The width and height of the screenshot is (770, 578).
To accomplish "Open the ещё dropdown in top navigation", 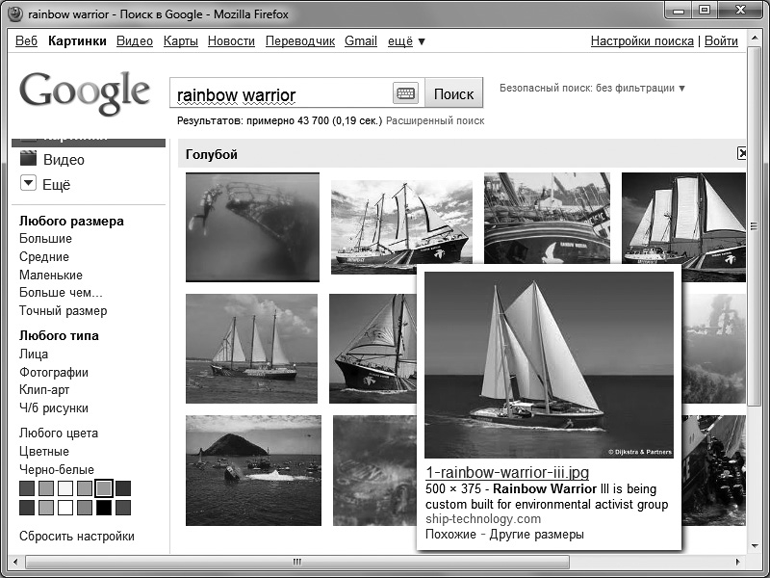I will pos(407,41).
